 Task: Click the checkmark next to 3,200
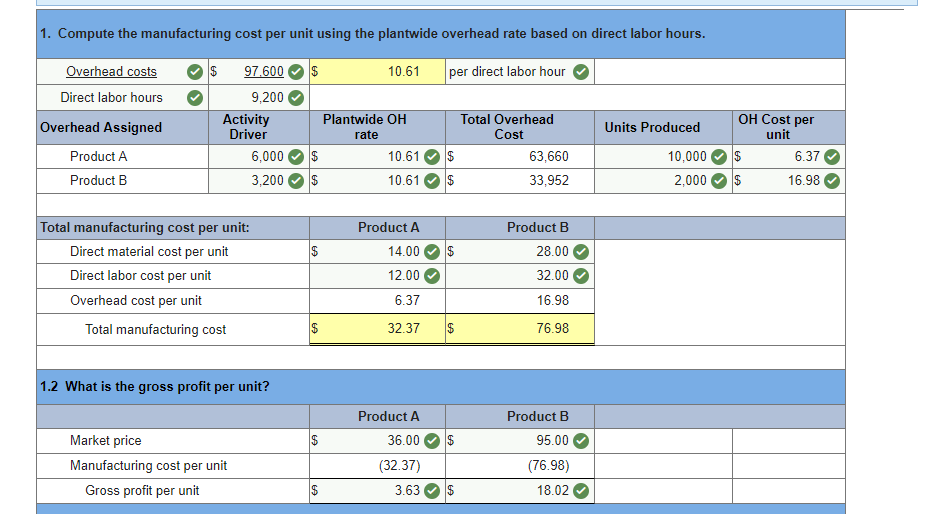pyautogui.click(x=296, y=181)
